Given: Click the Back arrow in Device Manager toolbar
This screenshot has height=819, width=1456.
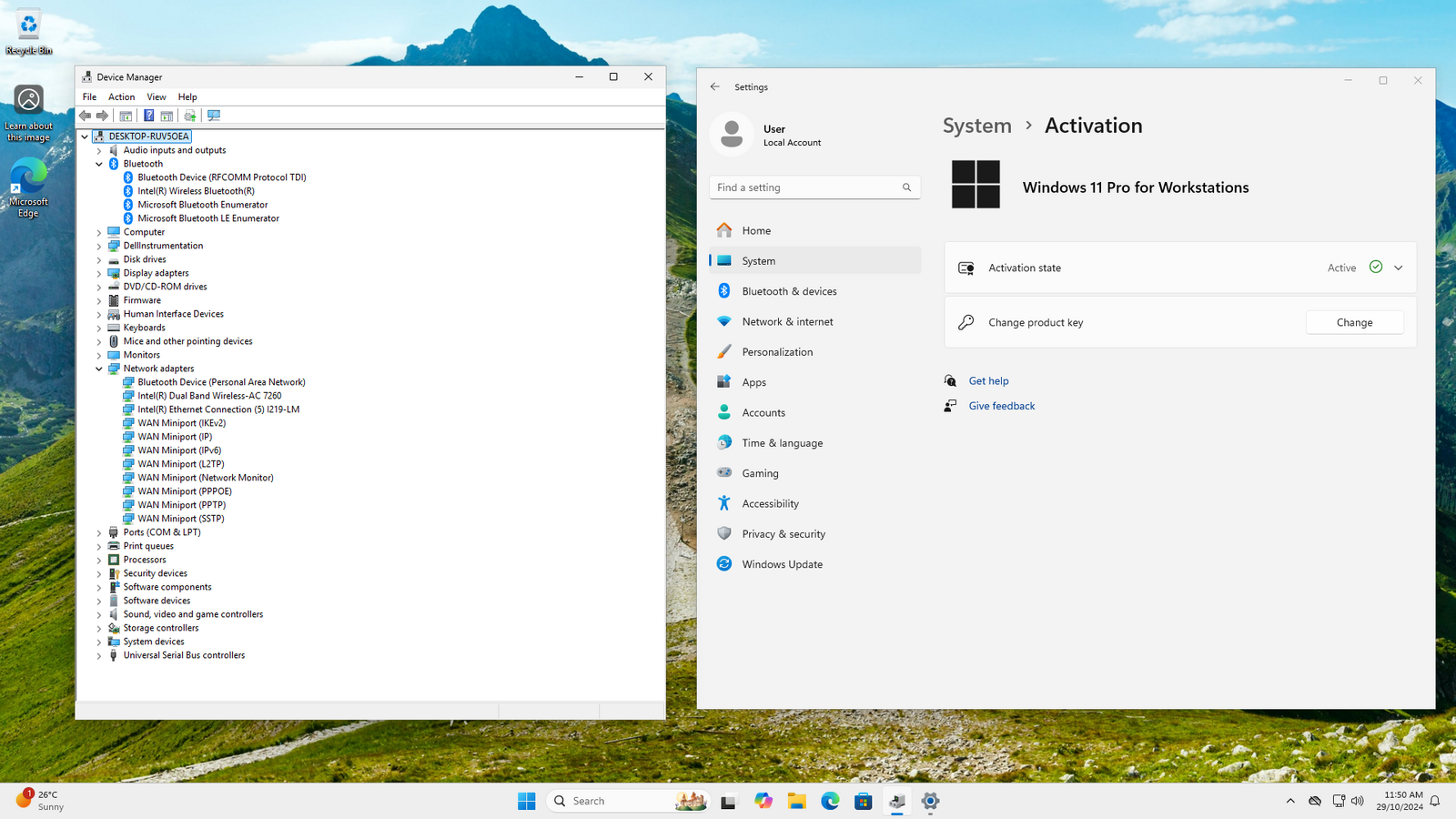Looking at the screenshot, I should point(85,116).
